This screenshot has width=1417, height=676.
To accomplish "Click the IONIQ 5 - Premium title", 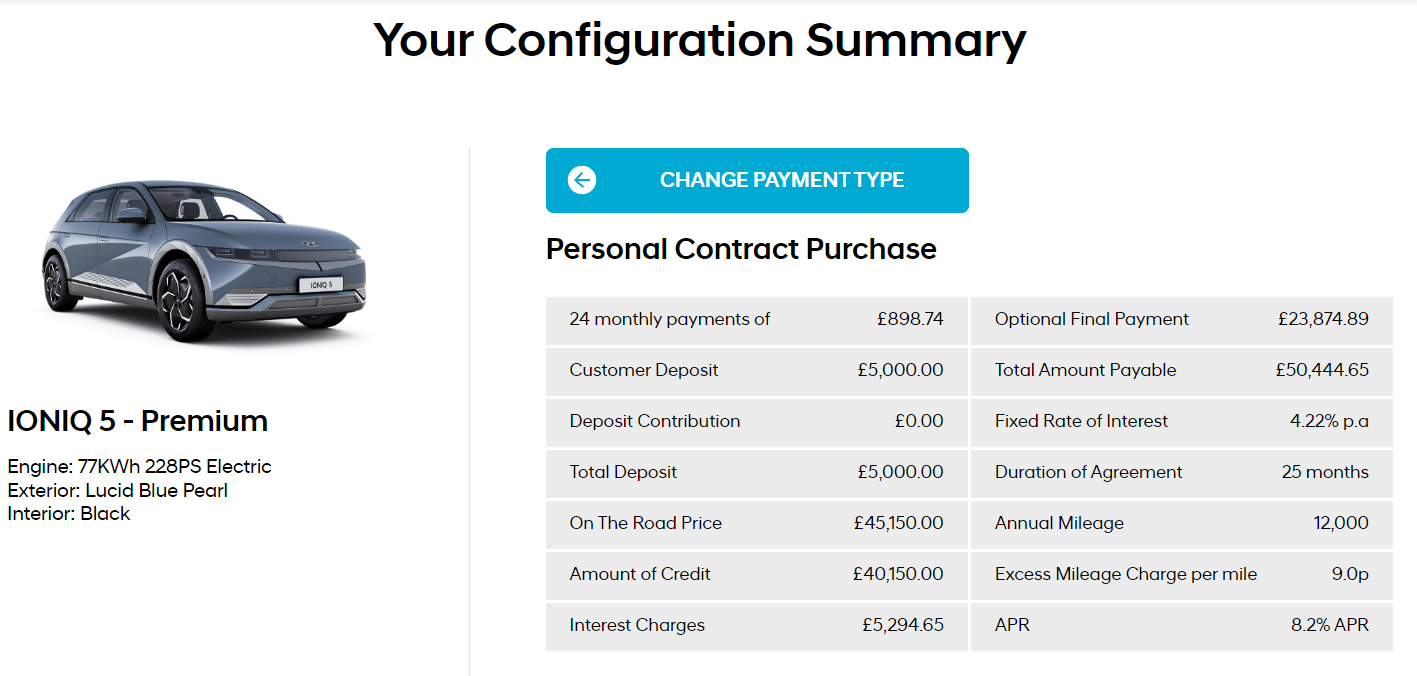I will click(138, 421).
